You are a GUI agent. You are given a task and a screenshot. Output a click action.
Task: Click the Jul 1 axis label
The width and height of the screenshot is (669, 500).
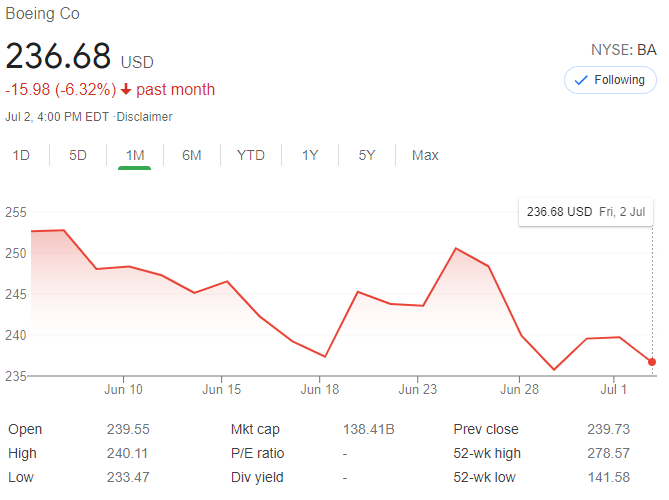coord(614,390)
